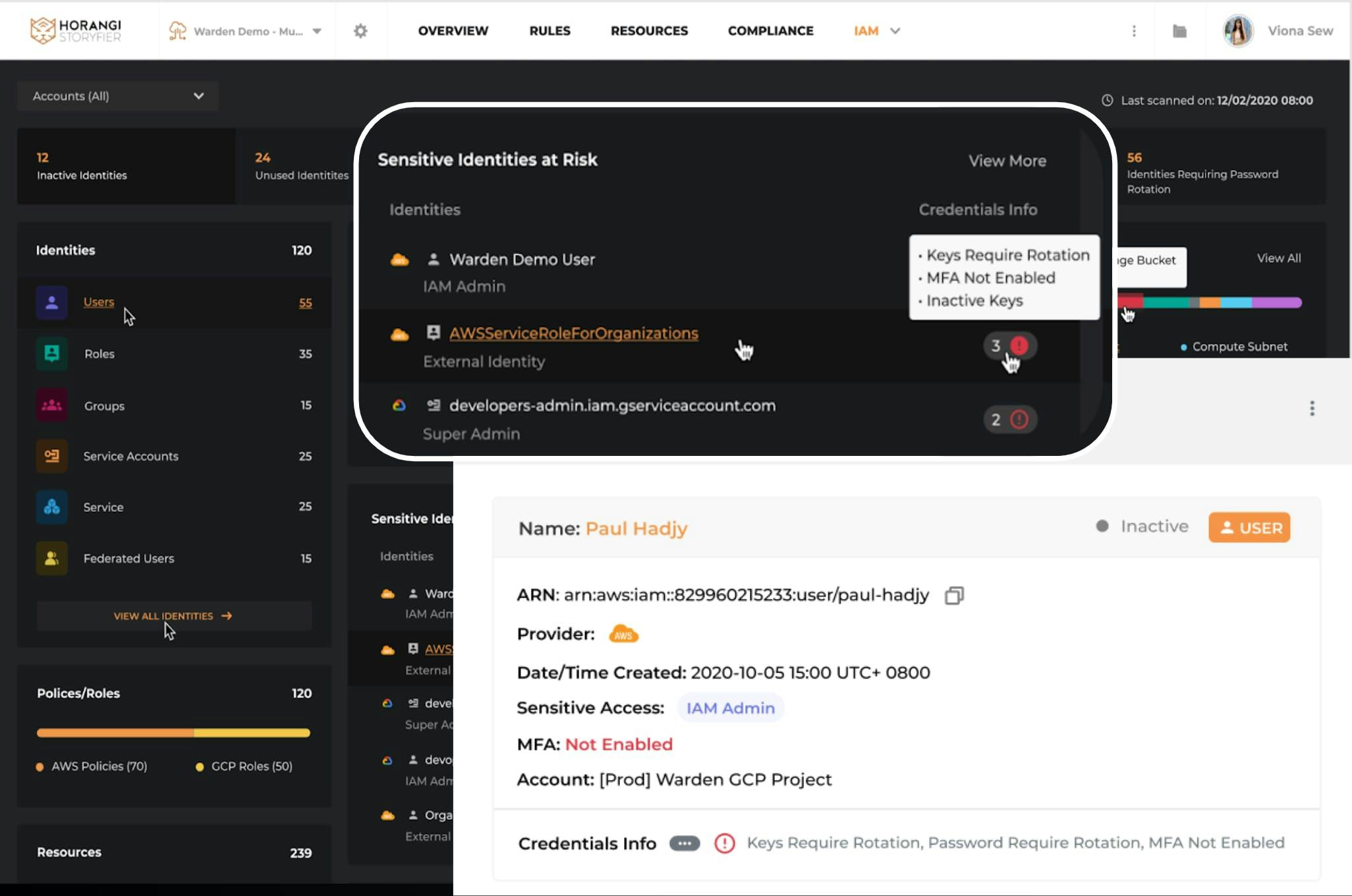This screenshot has width=1352, height=896.
Task: Click the Users count 55
Action: pos(305,303)
